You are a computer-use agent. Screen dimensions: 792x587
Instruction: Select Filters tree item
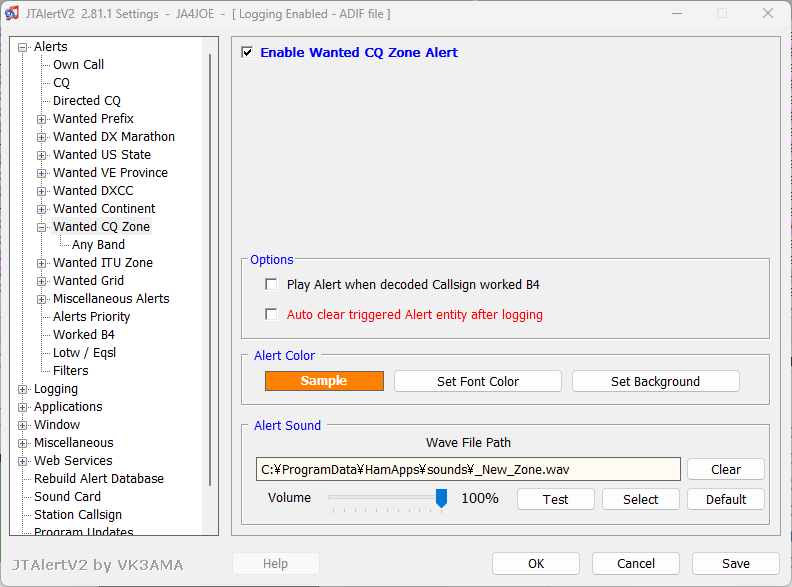click(71, 371)
